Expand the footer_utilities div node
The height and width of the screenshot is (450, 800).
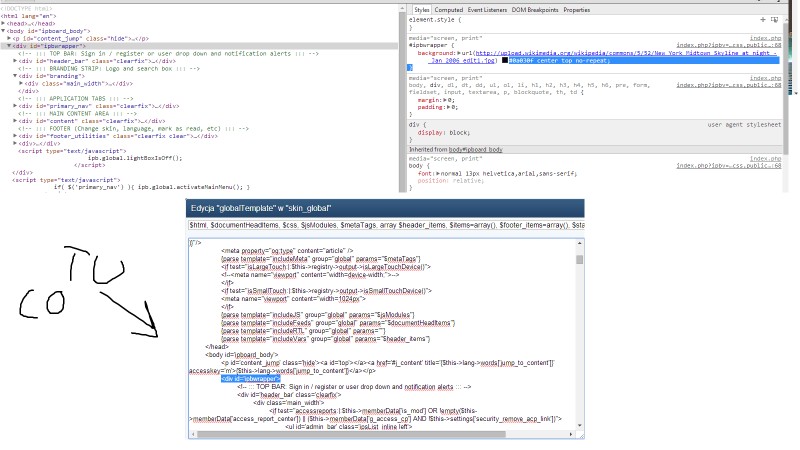coord(16,135)
